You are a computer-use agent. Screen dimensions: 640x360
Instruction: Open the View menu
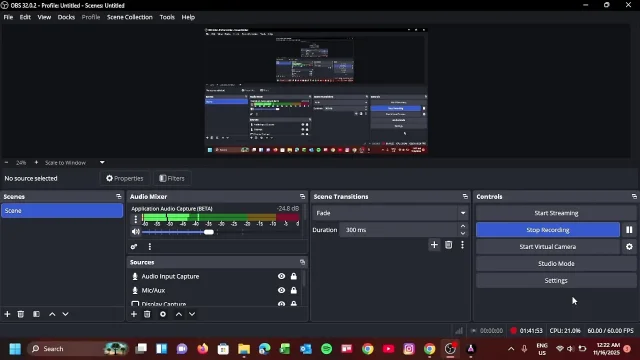pyautogui.click(x=44, y=17)
